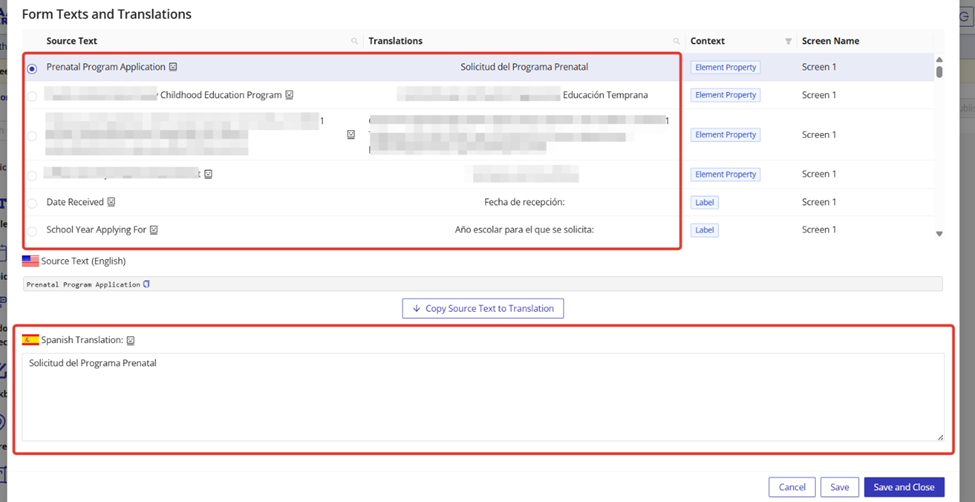Open the Context column filter

pos(788,42)
